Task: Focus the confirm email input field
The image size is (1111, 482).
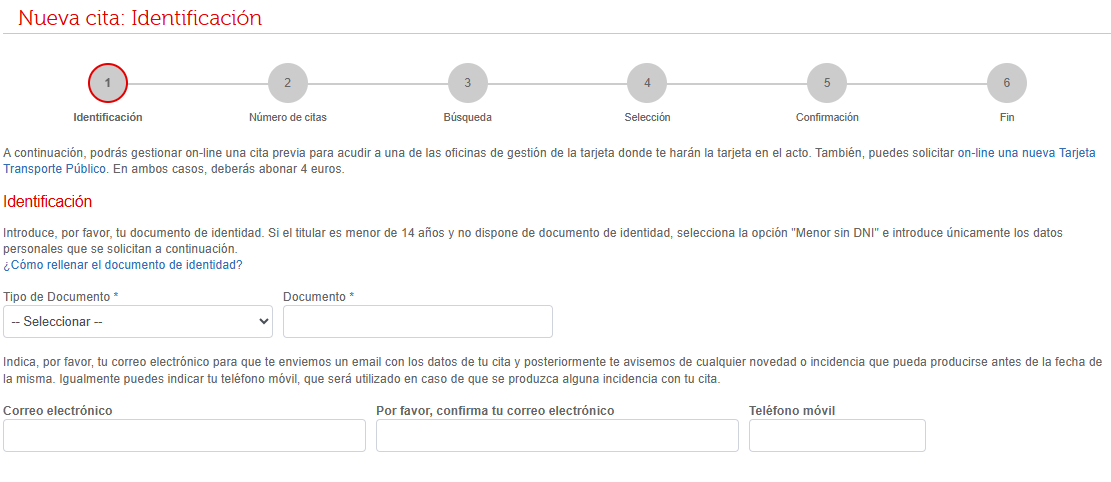Action: coord(557,435)
